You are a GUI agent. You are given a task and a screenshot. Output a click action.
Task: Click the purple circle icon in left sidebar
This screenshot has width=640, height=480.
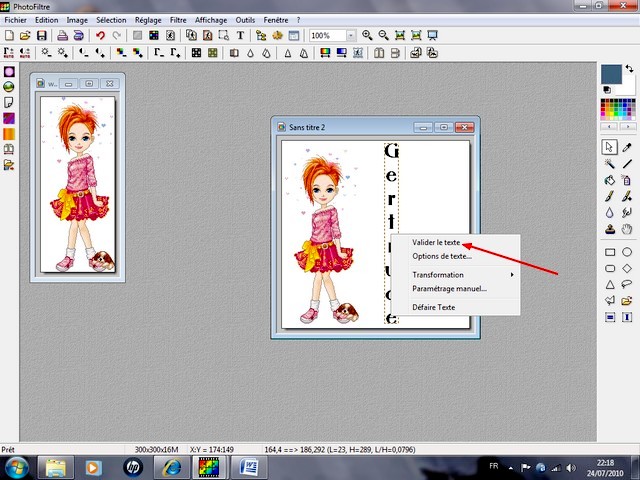point(9,72)
